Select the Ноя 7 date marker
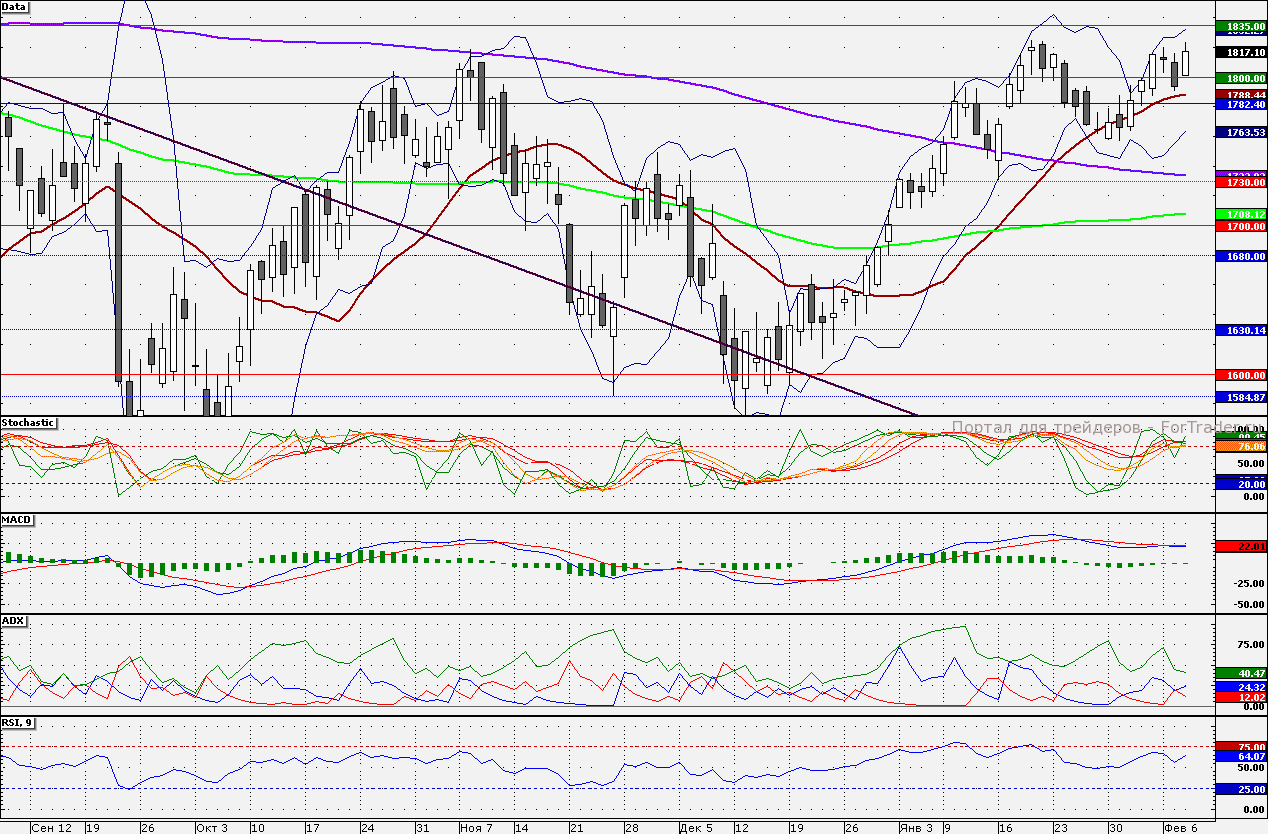Image resolution: width=1268 pixels, height=834 pixels. (x=476, y=828)
